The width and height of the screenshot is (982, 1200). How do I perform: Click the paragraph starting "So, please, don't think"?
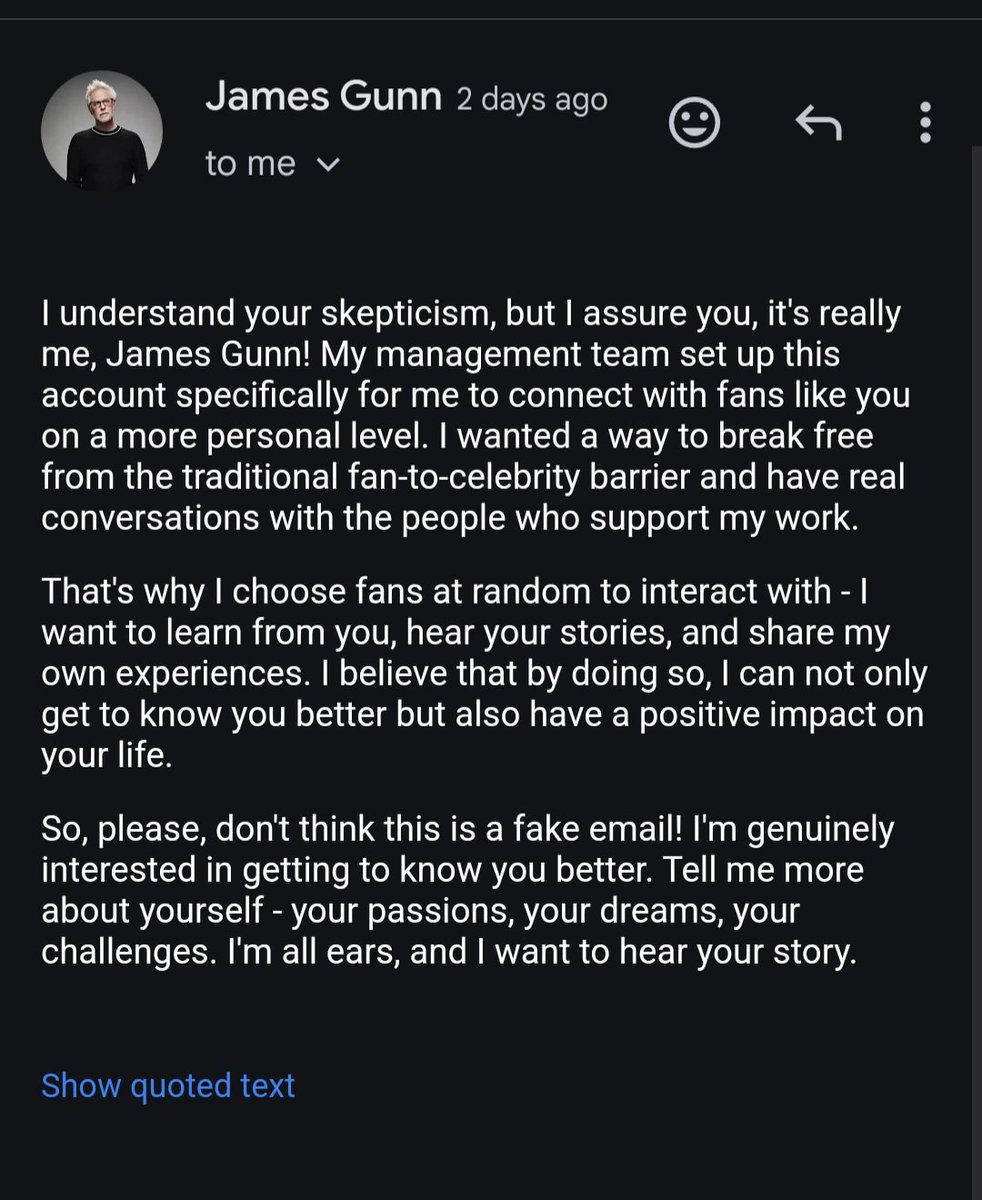460,890
